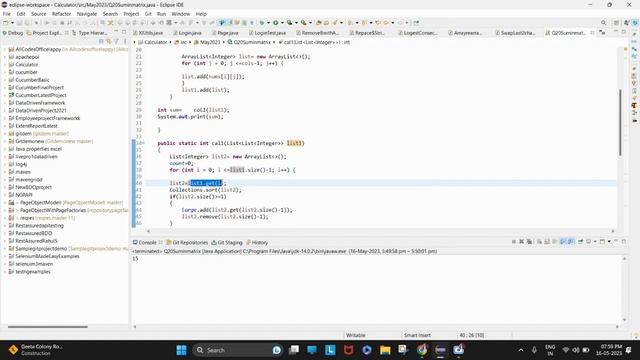
Task: Switch to the Debug view tab
Action: 13,33
